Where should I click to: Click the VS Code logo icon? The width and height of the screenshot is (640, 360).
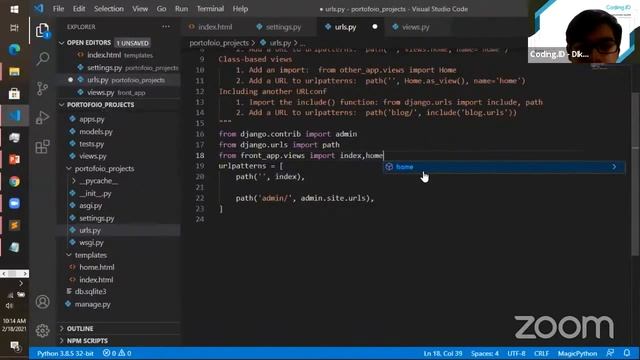(39, 9)
